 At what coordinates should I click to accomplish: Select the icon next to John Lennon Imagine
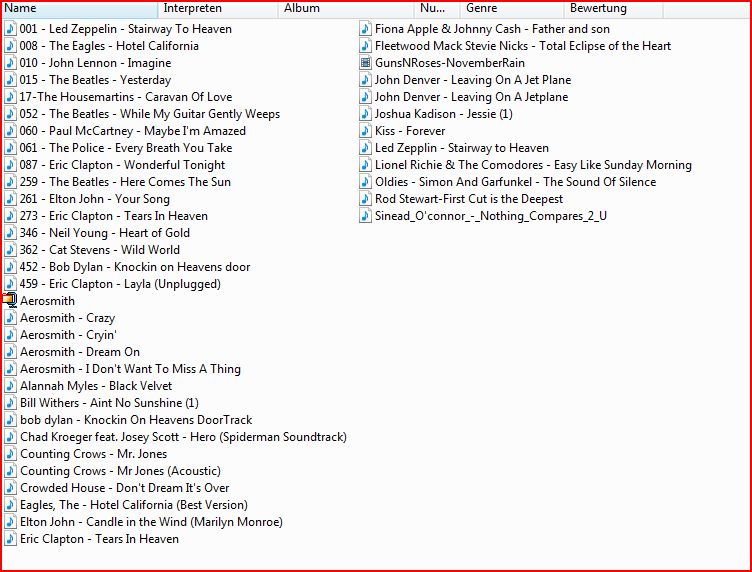pyautogui.click(x=10, y=63)
